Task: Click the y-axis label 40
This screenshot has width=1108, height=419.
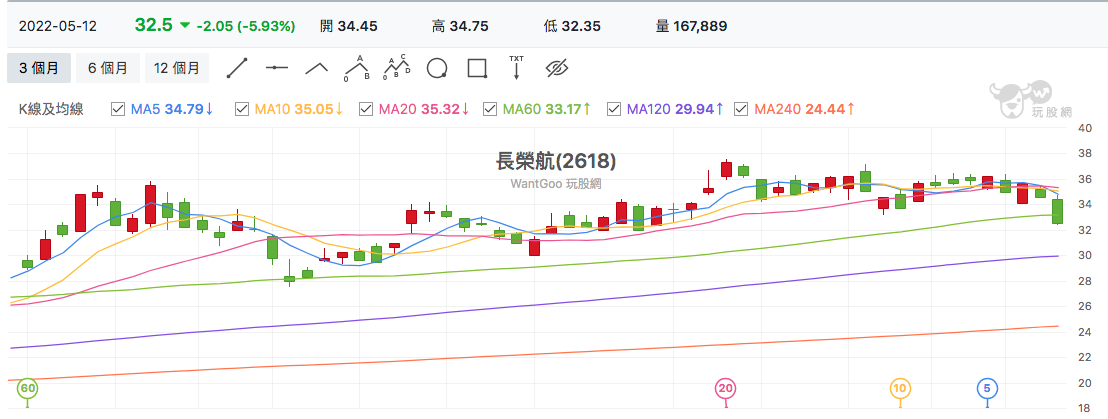Action: (1085, 129)
